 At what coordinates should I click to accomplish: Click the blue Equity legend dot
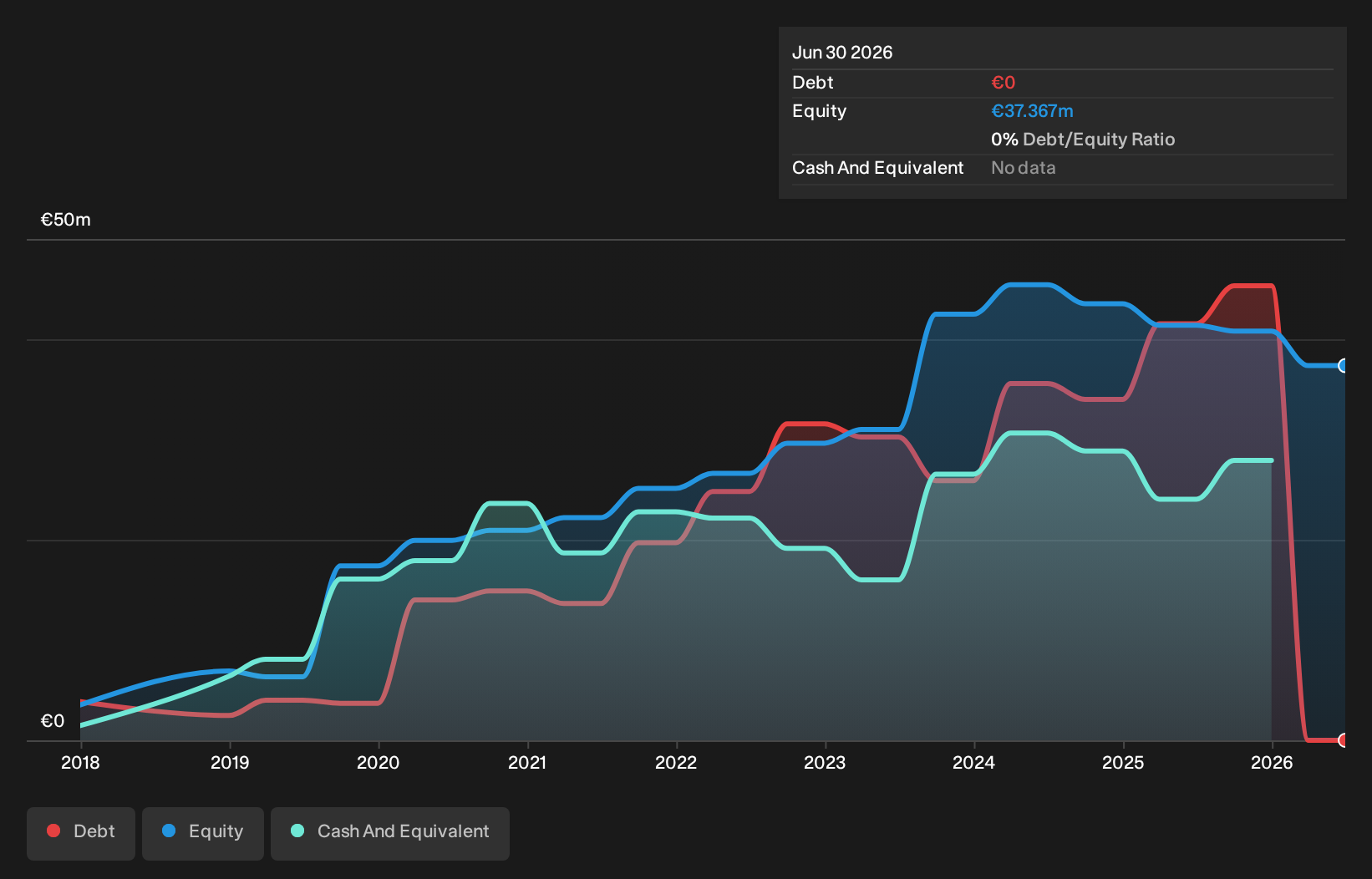169,831
